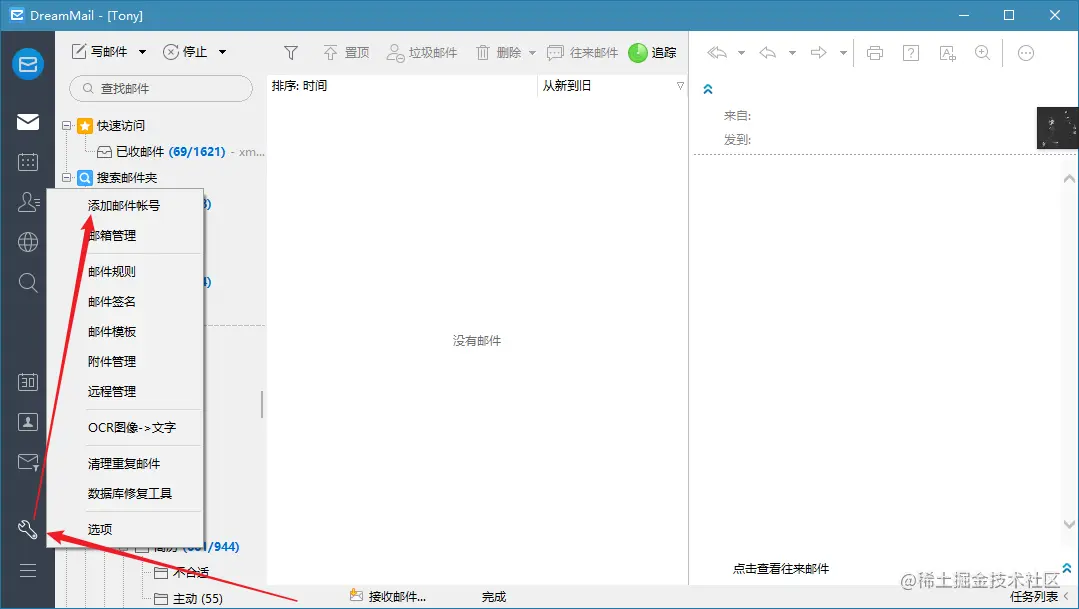Viewport: 1079px width, 609px height.
Task: Click the green 追踪 tracking button
Action: pos(652,52)
